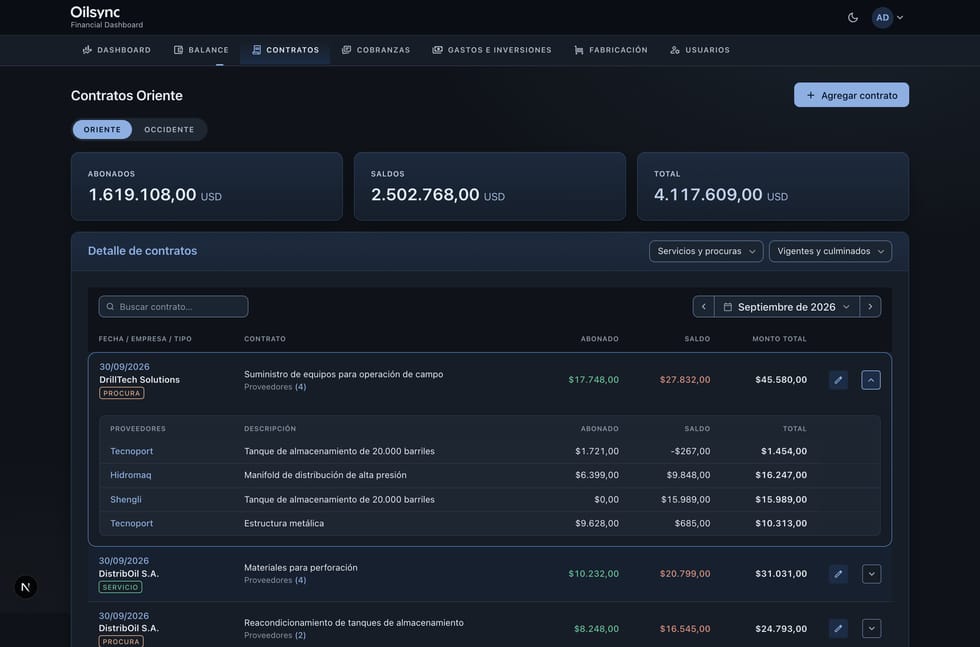Open the Hidromaq provider link

click(131, 475)
